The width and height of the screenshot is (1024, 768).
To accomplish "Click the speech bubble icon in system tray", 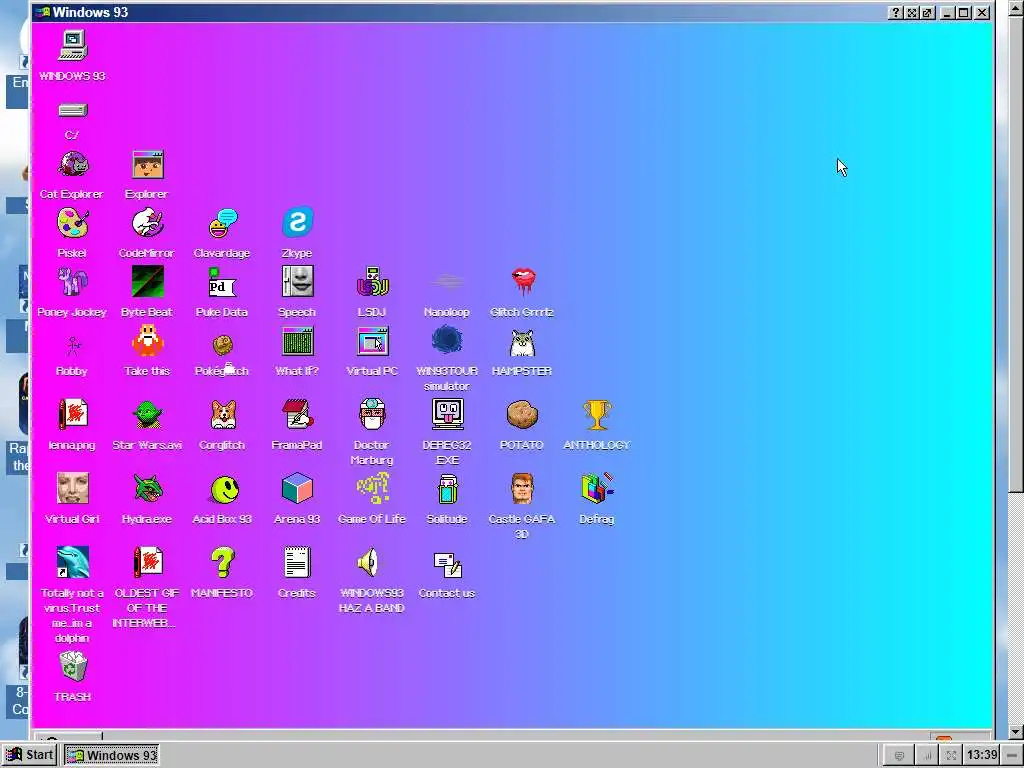I will click(x=899, y=756).
